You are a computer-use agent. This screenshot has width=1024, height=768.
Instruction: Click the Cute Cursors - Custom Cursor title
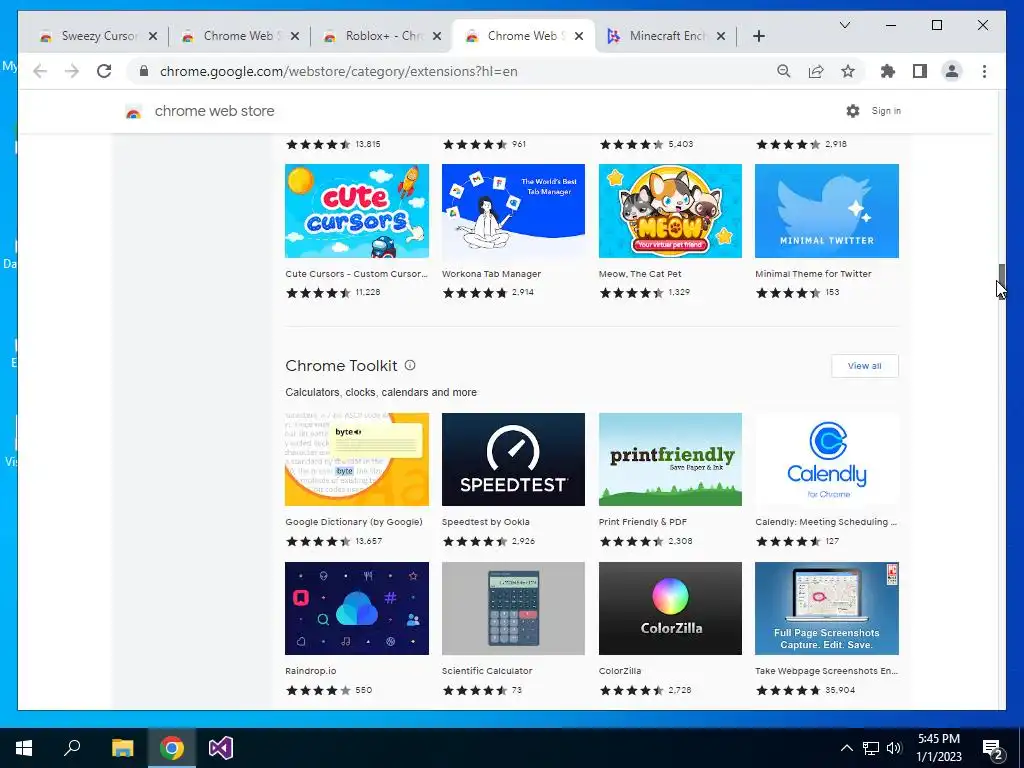356,274
